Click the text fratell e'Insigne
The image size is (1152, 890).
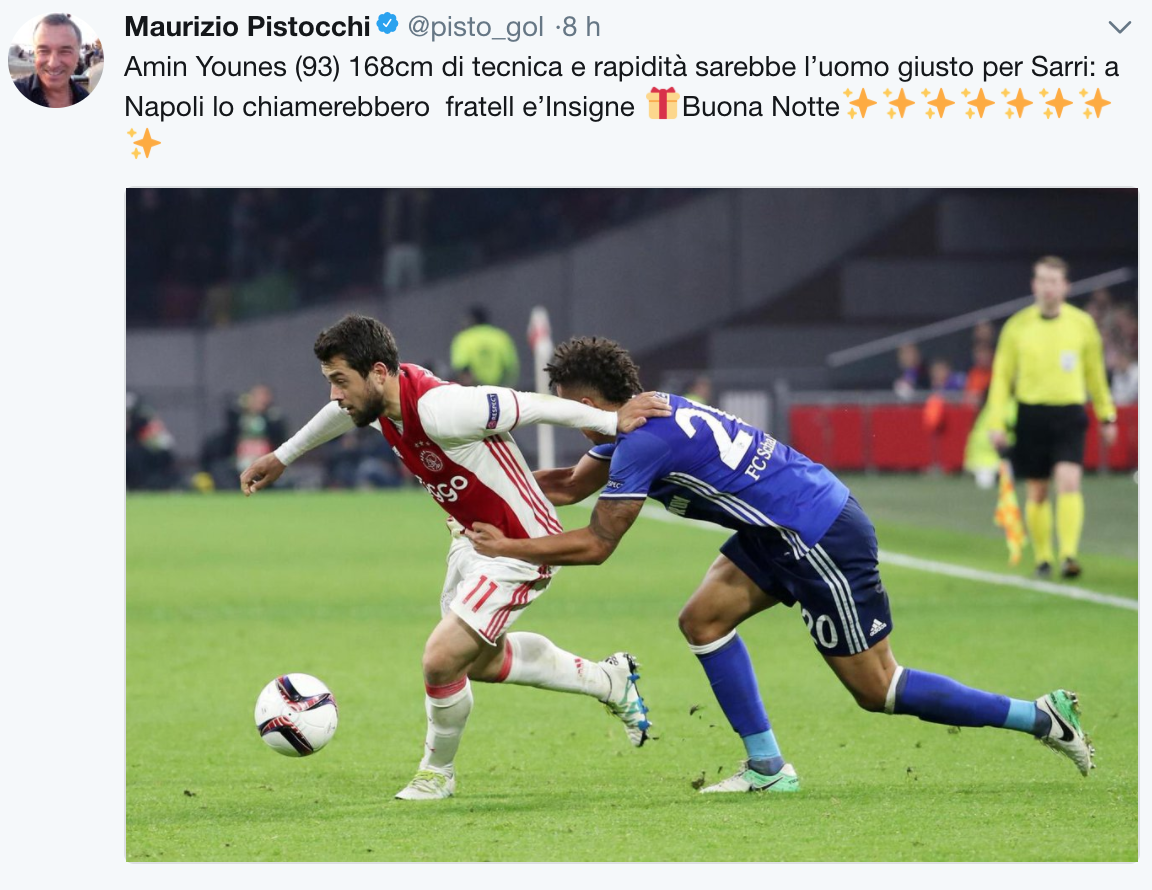point(540,107)
